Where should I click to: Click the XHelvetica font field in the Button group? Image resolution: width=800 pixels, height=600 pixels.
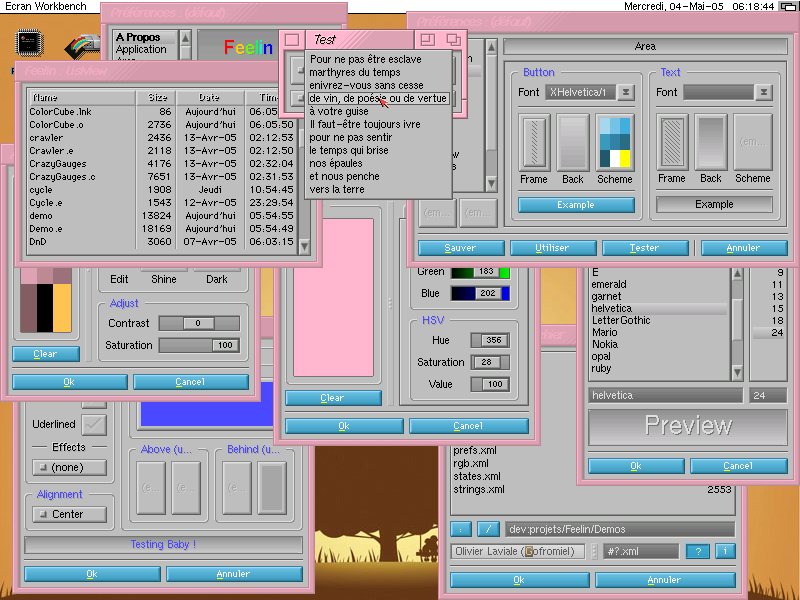[x=581, y=92]
